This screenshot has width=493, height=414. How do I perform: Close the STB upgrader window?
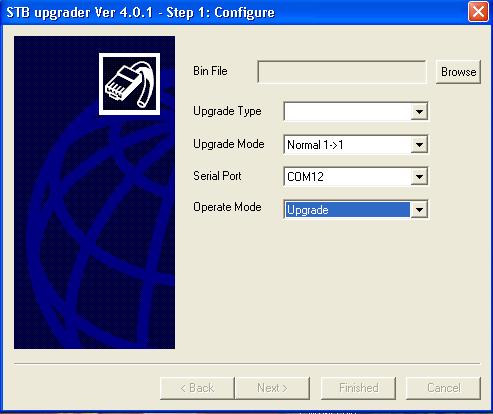(x=478, y=12)
